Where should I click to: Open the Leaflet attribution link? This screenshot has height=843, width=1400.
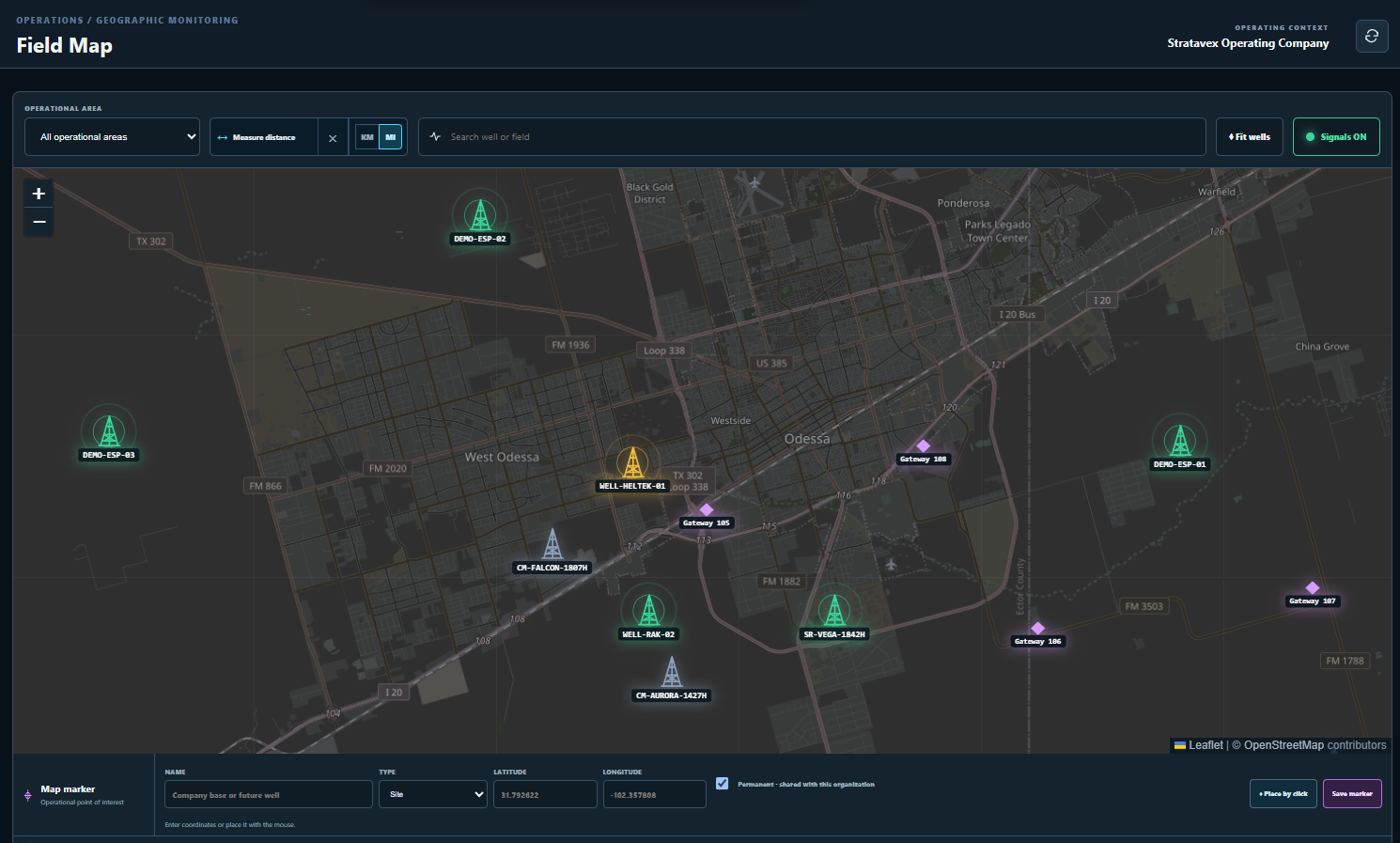pyautogui.click(x=1199, y=745)
